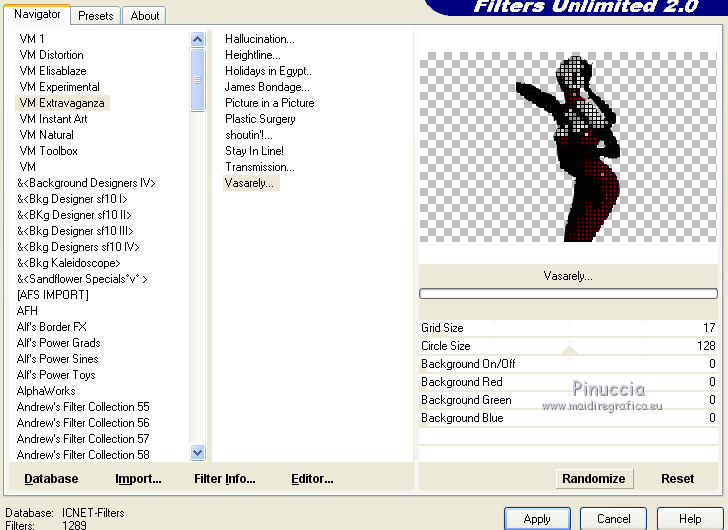
Task: Select James Bondage... filter
Action: pos(267,87)
